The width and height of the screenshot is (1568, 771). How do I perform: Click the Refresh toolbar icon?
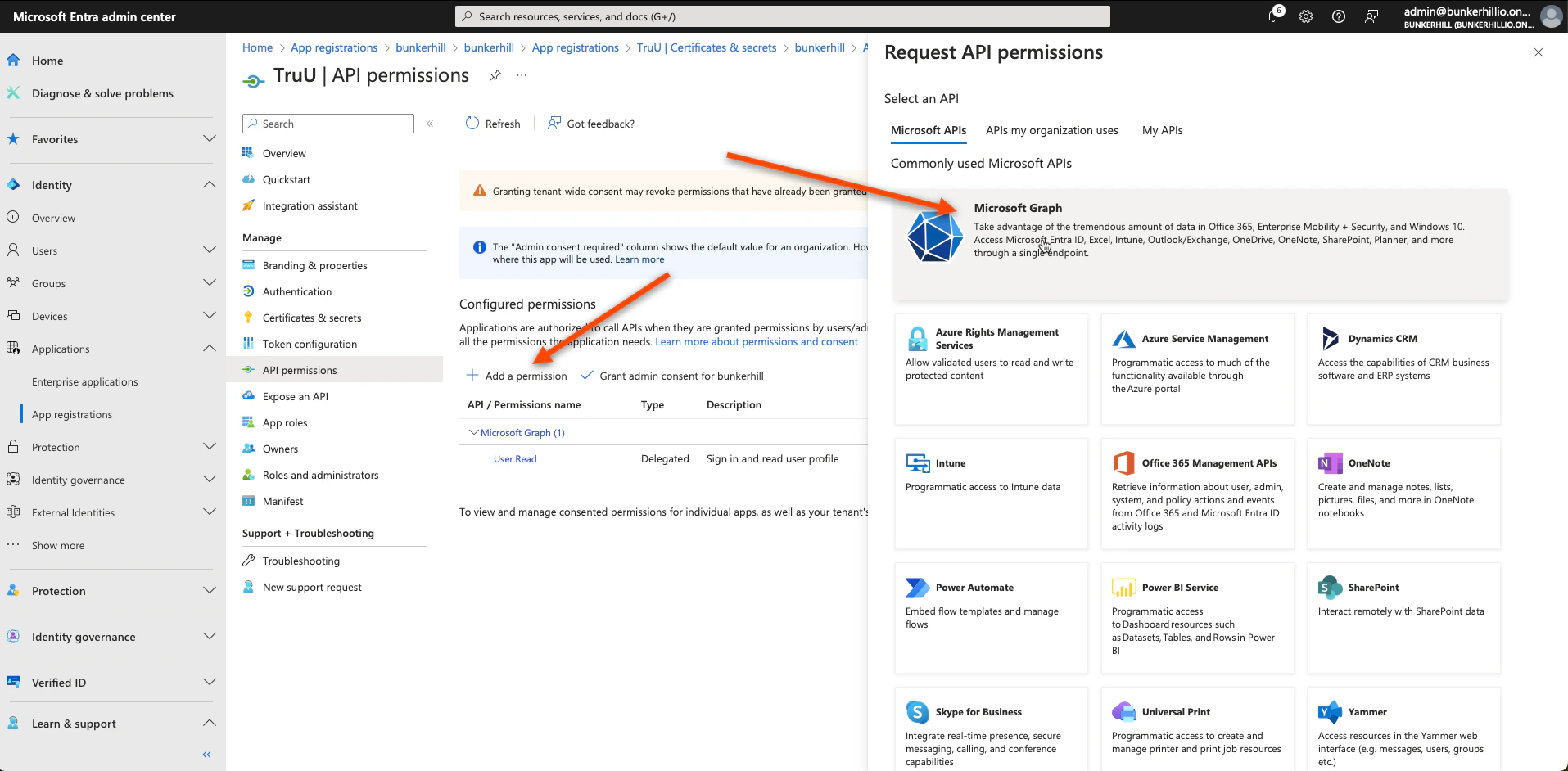472,124
